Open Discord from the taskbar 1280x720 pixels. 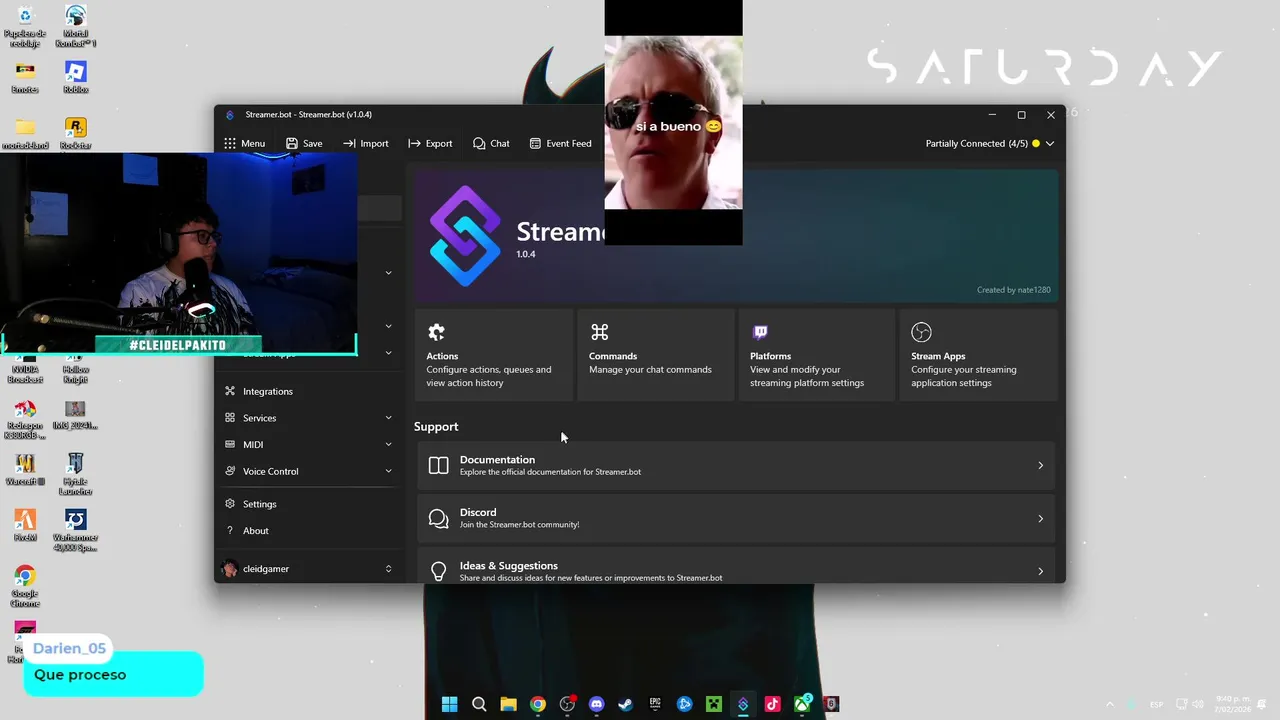(x=597, y=704)
